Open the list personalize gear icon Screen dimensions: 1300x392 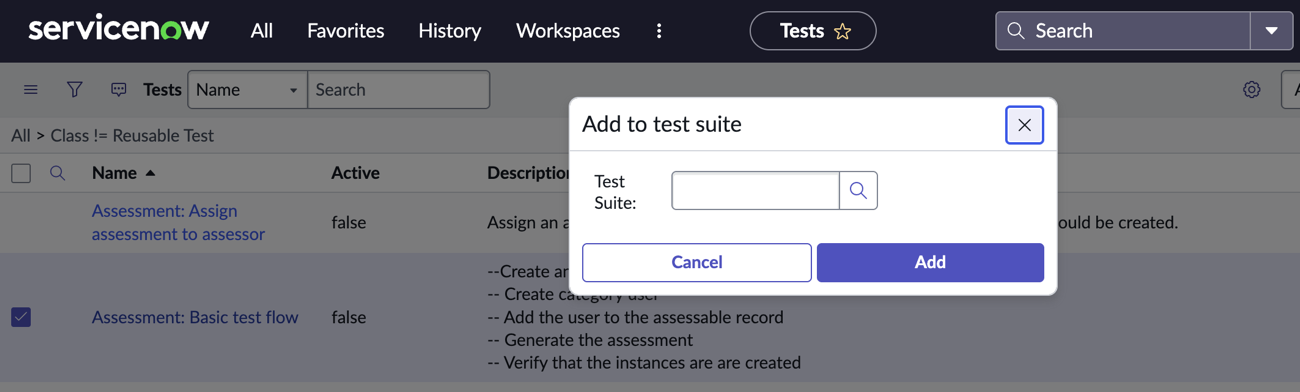(x=1251, y=90)
